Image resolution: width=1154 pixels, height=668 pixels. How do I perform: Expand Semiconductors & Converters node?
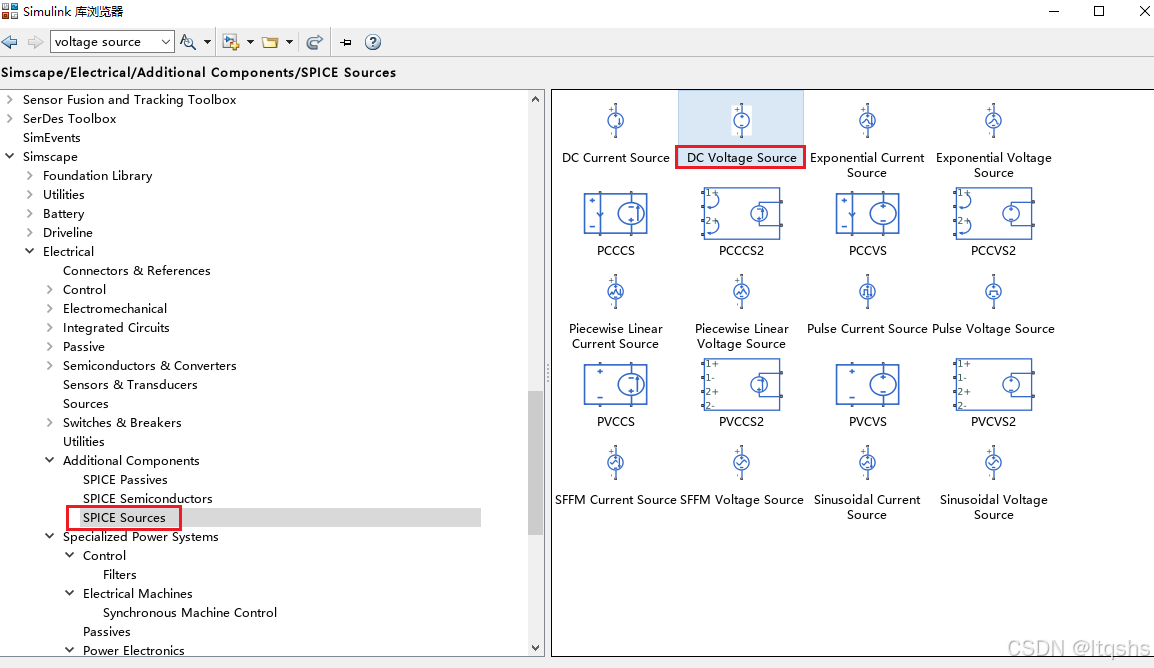click(x=49, y=366)
